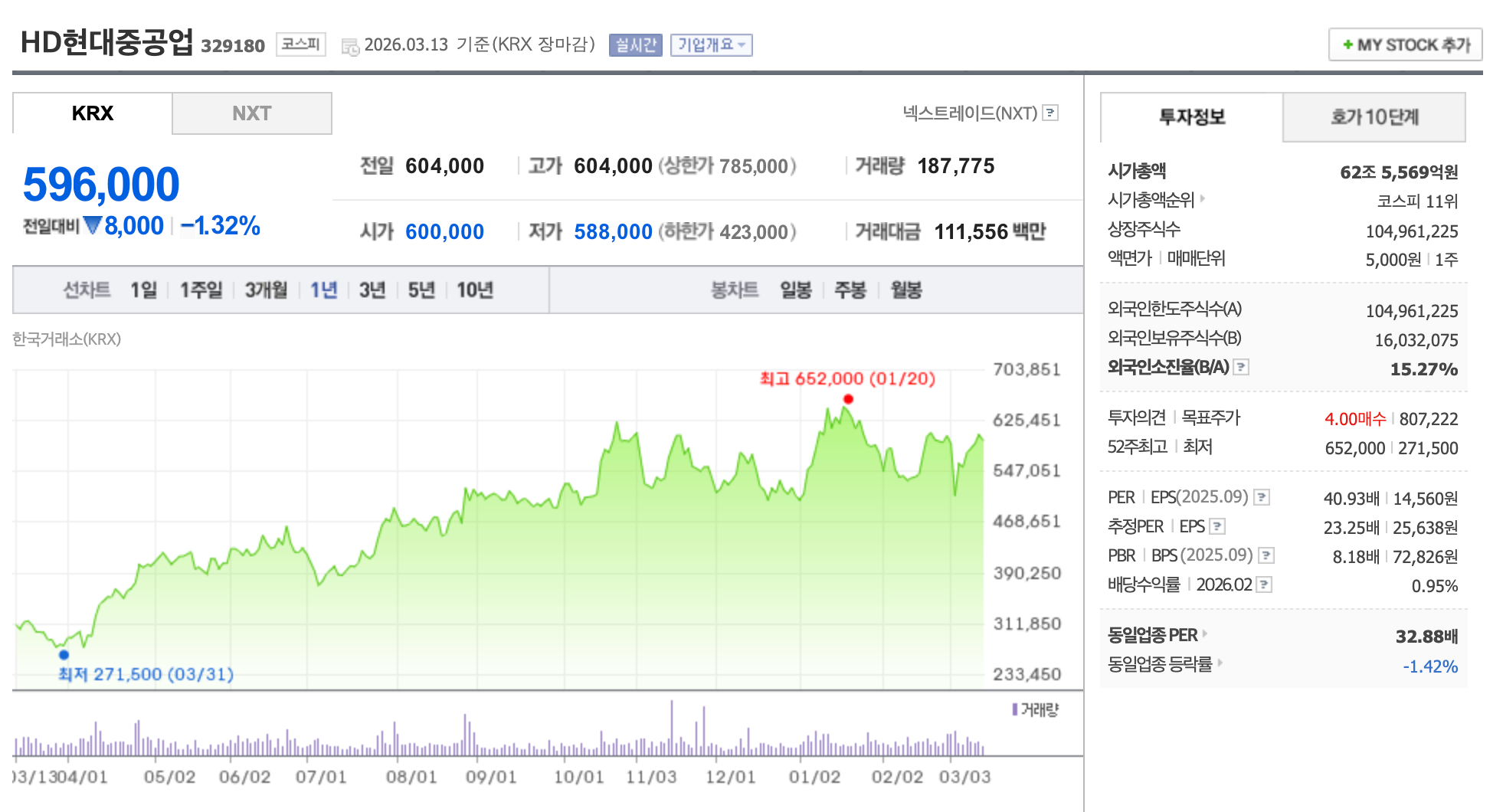Select the 3년 line chart period
This screenshot has width=1503, height=812.
372,290
